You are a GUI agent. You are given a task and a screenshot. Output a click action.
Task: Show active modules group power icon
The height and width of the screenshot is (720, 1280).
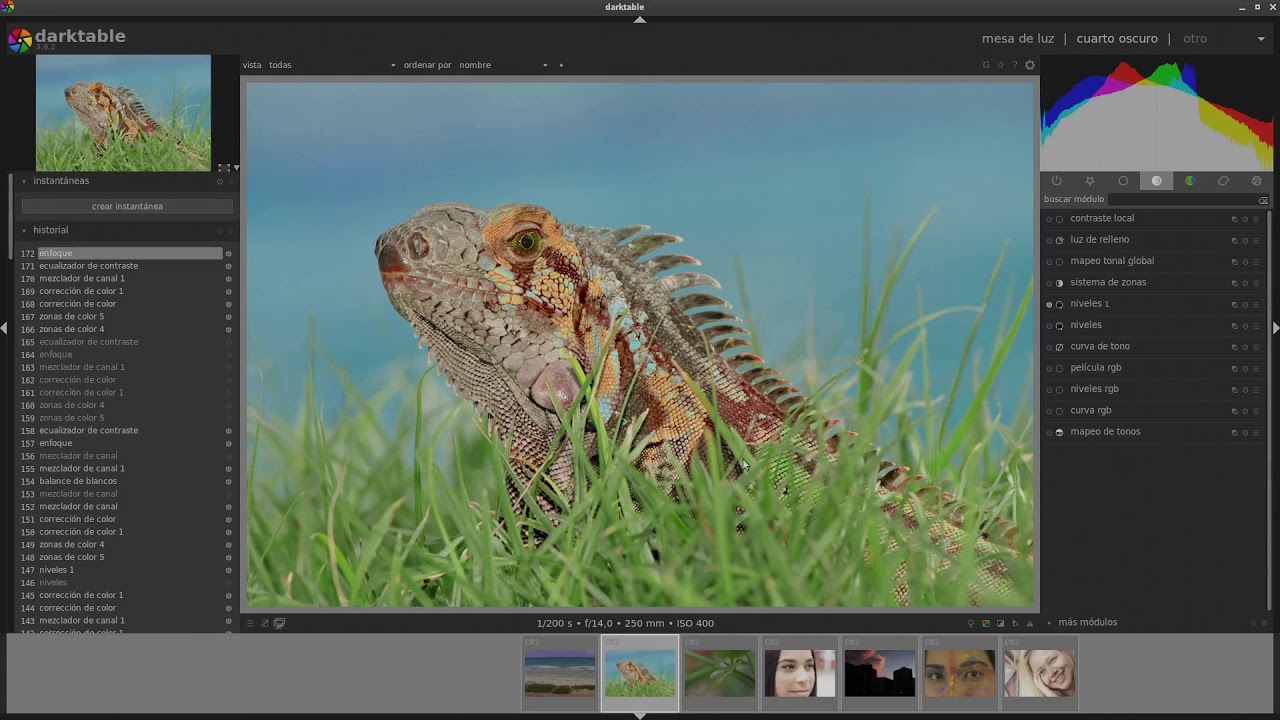pos(1056,181)
